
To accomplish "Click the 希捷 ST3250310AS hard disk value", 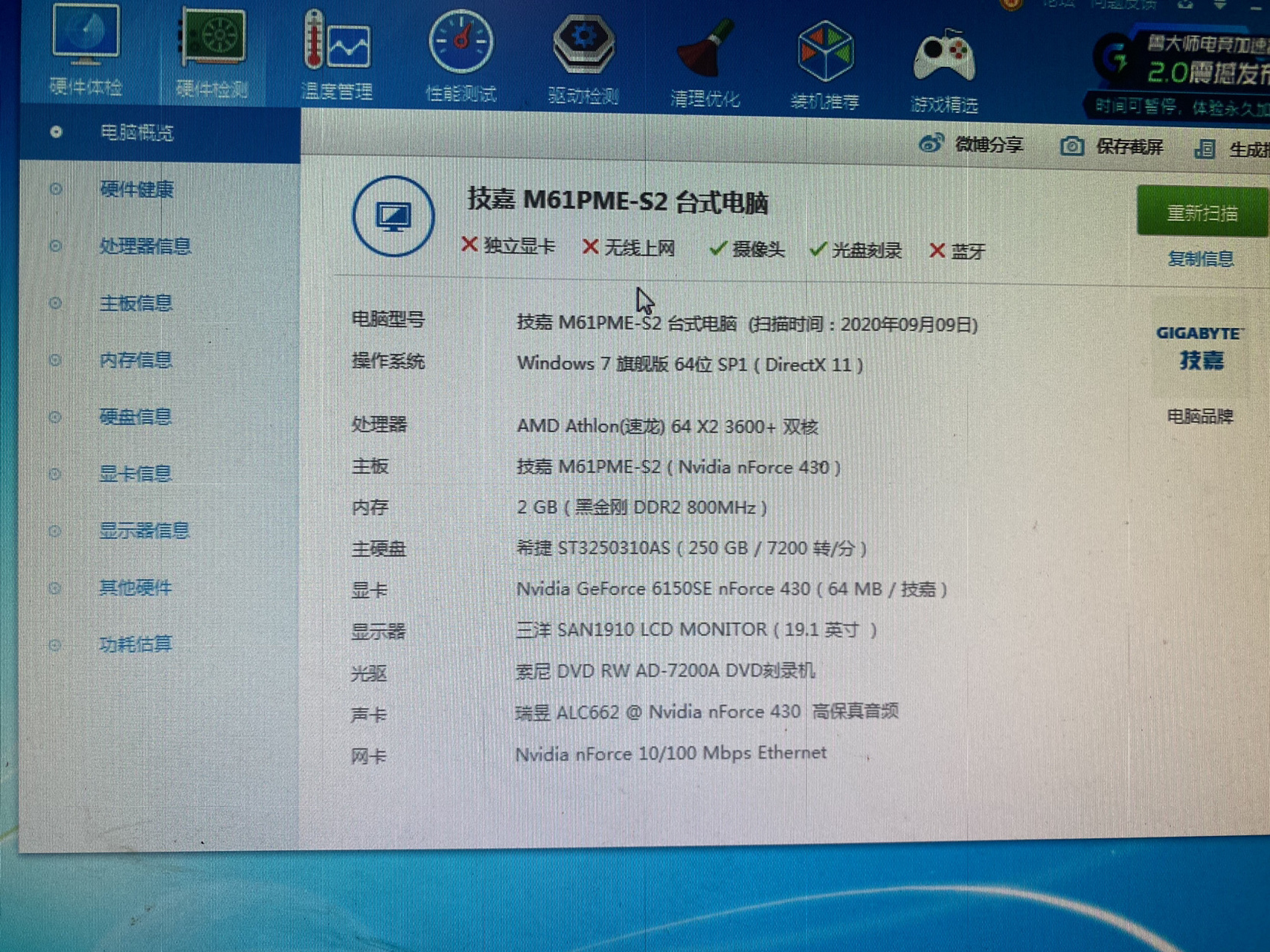I will coord(692,549).
